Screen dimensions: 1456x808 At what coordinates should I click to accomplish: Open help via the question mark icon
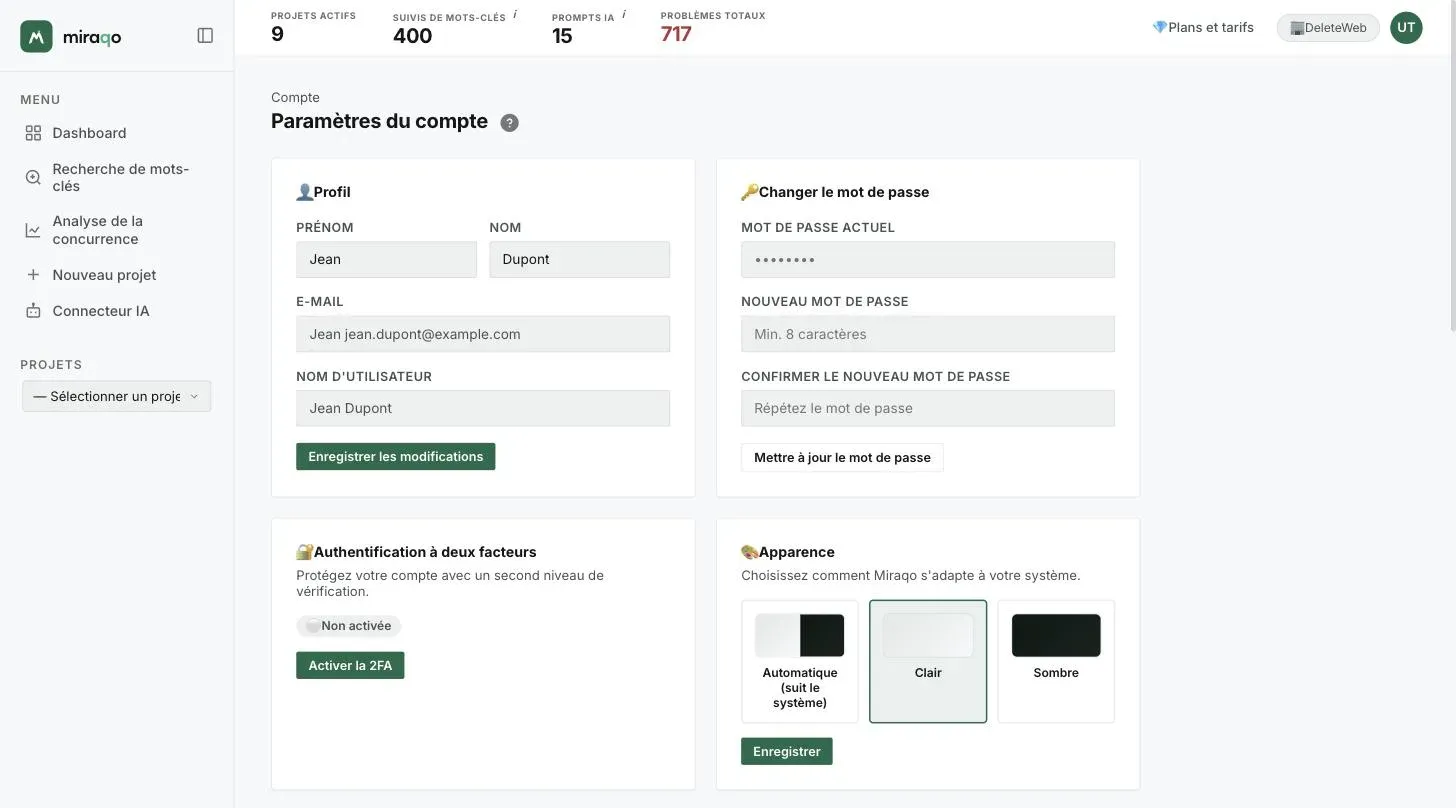pyautogui.click(x=509, y=123)
